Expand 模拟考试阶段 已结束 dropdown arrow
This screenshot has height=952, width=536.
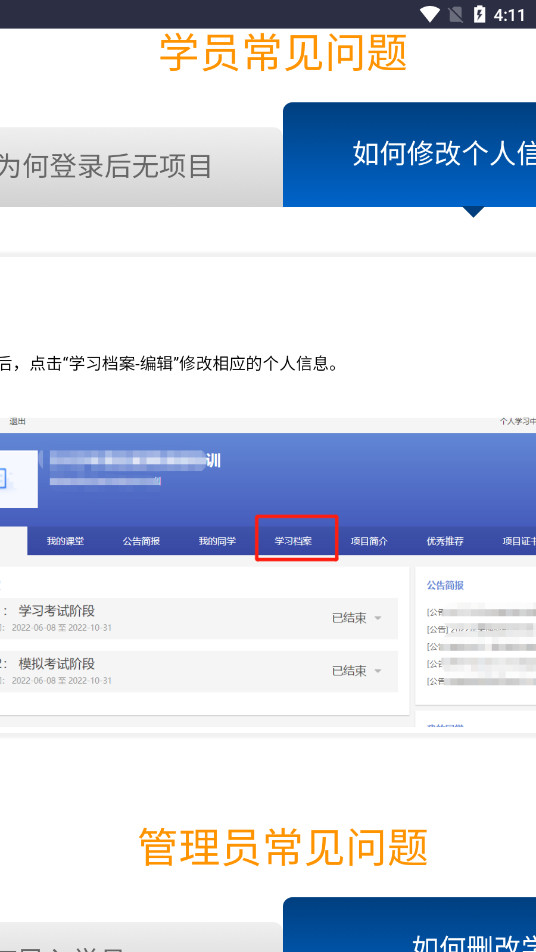[378, 671]
